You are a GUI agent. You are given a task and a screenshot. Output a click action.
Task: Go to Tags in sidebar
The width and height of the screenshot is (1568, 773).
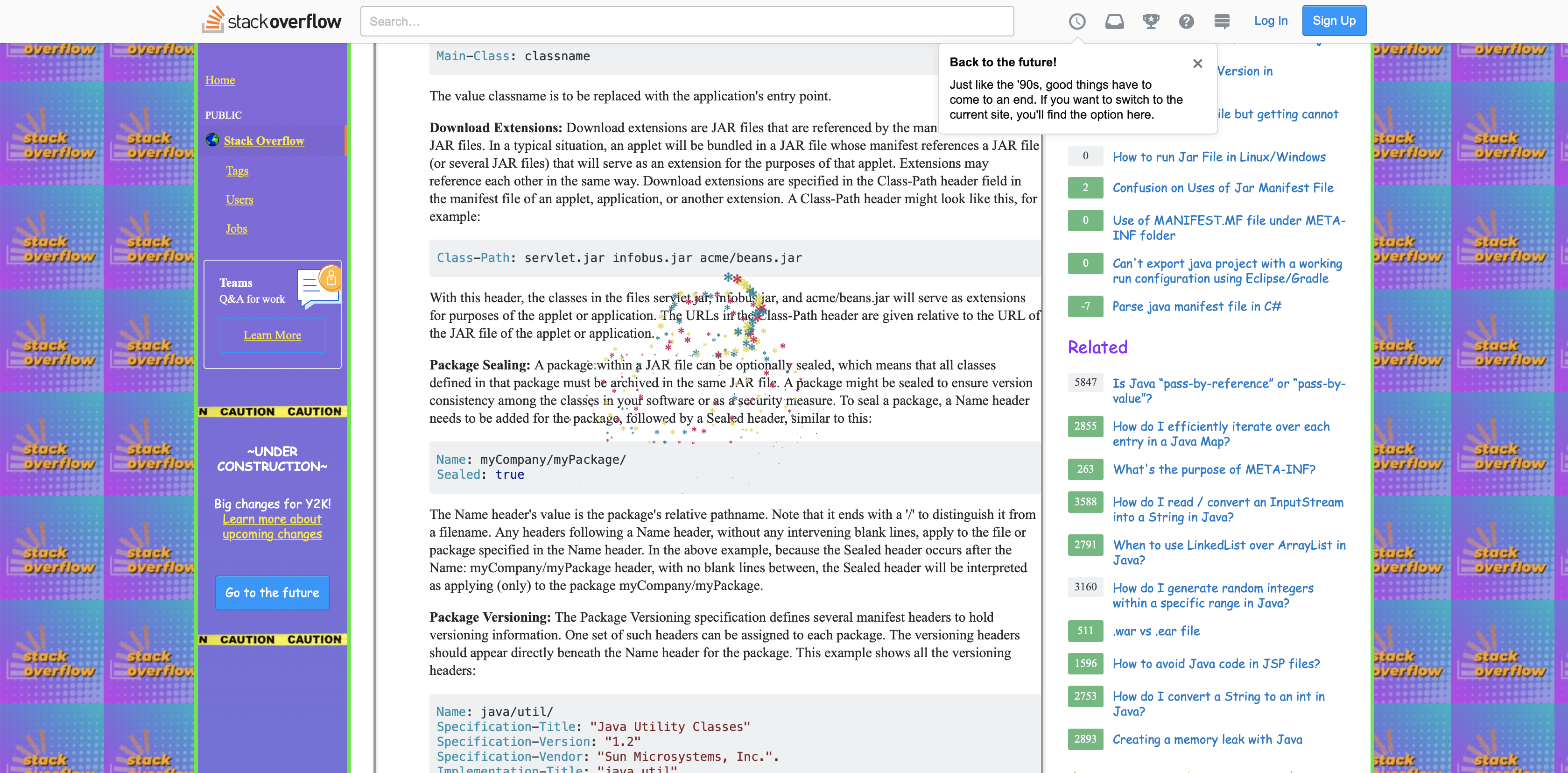(x=237, y=170)
